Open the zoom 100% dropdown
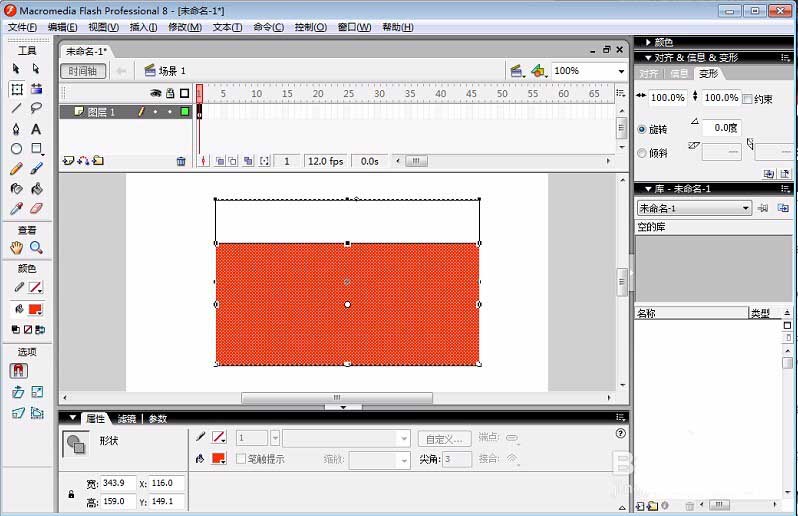 click(x=621, y=71)
